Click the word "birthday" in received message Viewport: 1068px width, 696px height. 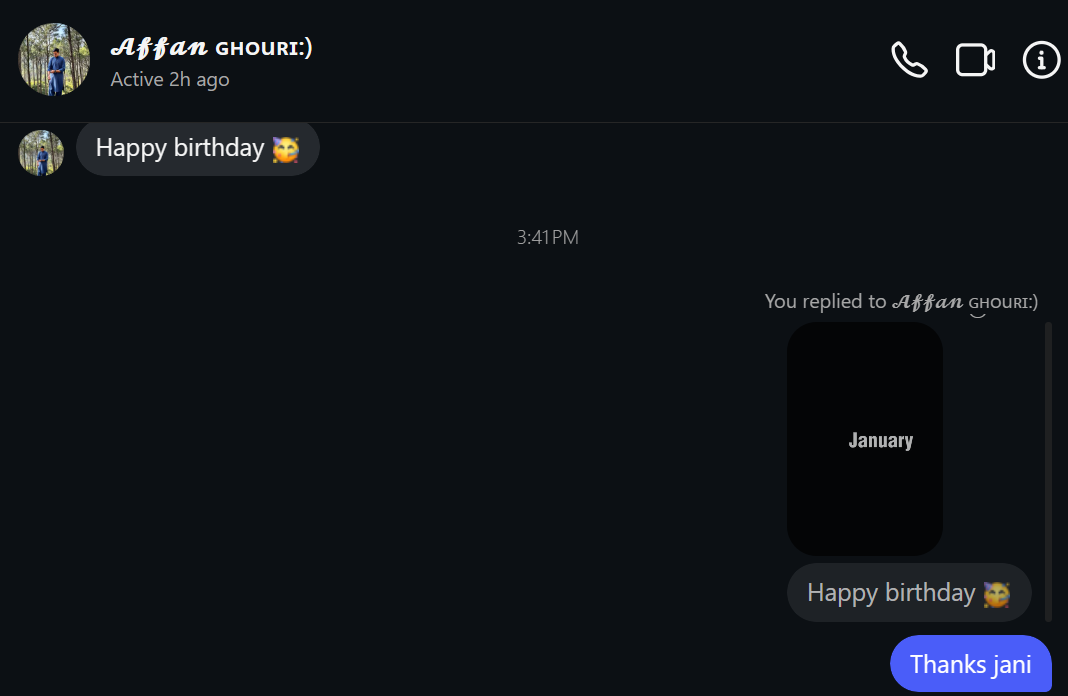tap(219, 149)
